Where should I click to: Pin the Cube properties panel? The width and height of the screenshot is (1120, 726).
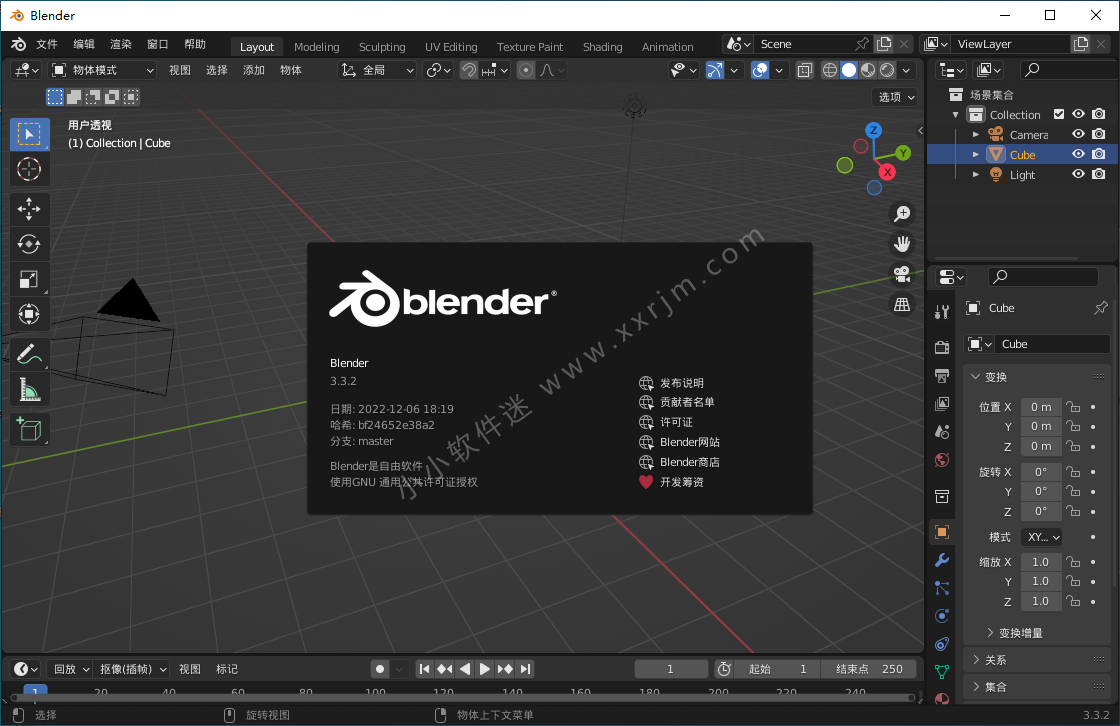1101,308
